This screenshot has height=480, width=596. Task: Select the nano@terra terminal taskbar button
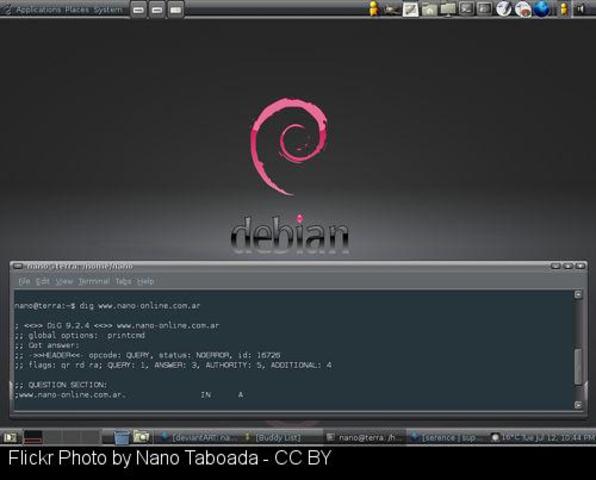pos(365,437)
